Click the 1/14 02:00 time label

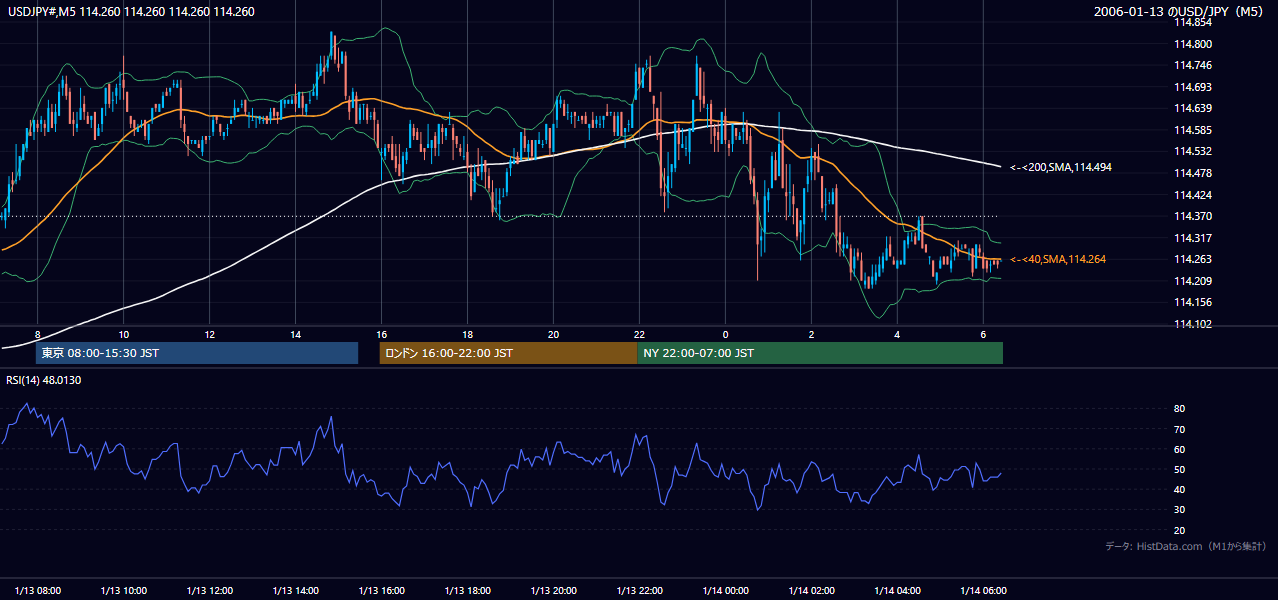(x=811, y=590)
